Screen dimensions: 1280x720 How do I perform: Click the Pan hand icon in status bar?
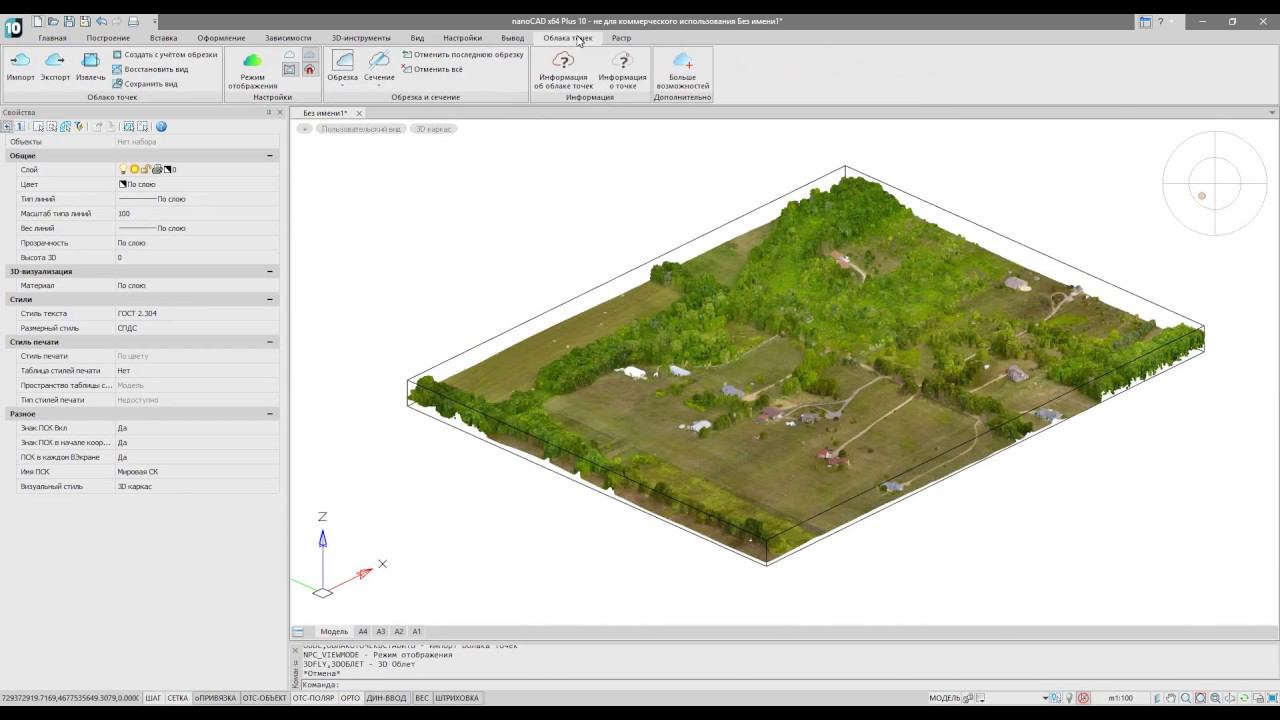click(1171, 698)
